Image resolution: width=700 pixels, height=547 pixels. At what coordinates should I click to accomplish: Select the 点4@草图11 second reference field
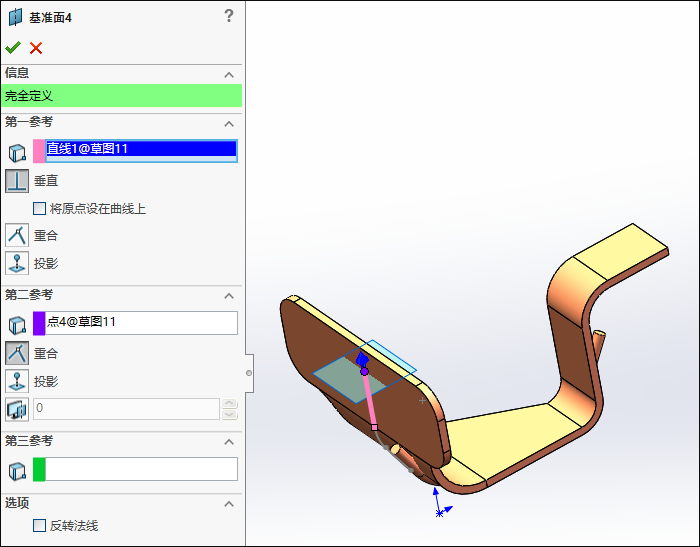click(142, 323)
